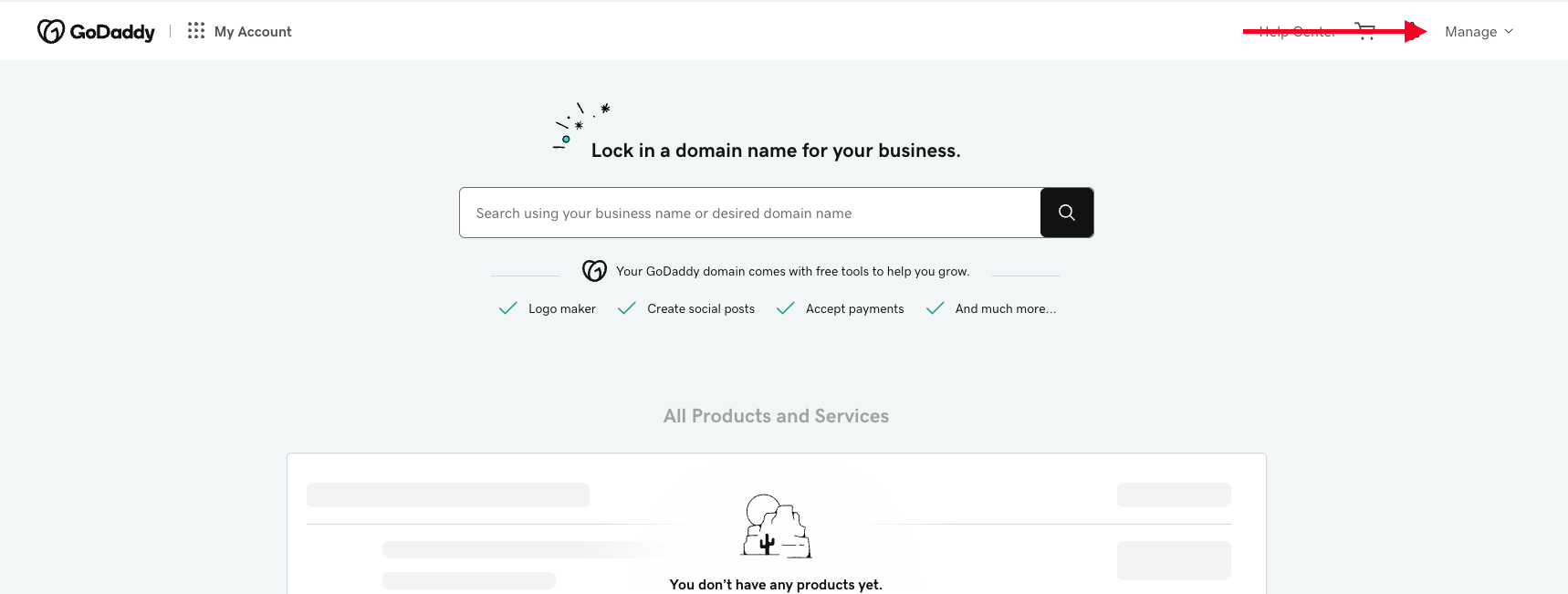Select the 'Logo maker' text
1568x594 pixels.
[562, 309]
